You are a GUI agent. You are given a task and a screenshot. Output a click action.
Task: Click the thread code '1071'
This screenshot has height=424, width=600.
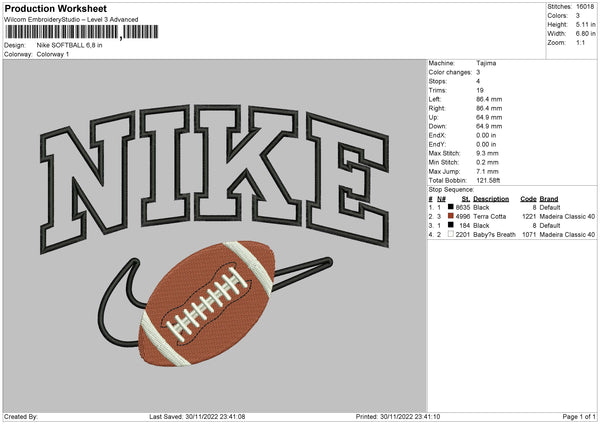pyautogui.click(x=529, y=234)
